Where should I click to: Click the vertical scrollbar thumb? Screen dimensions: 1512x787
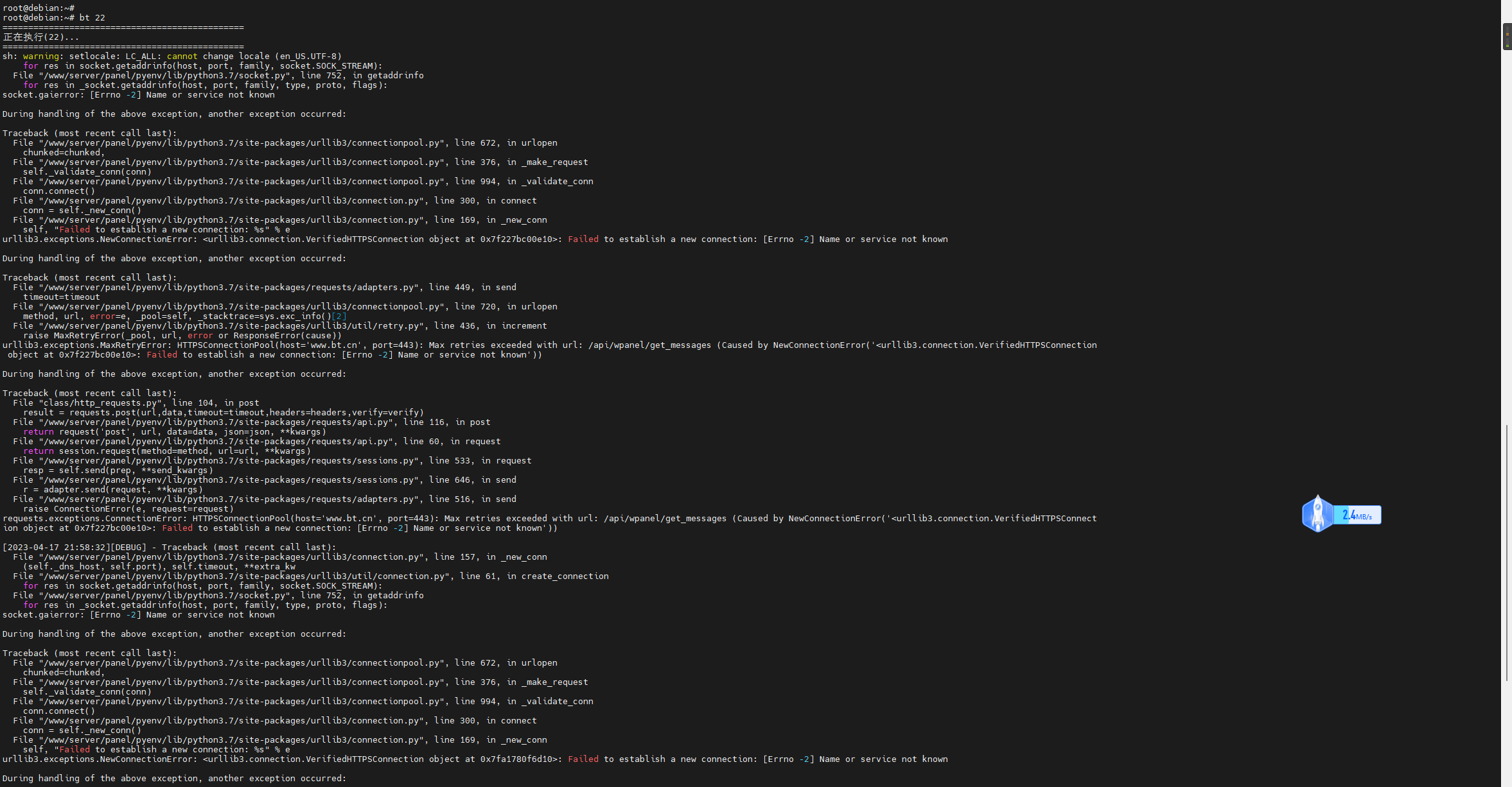pos(1507,552)
